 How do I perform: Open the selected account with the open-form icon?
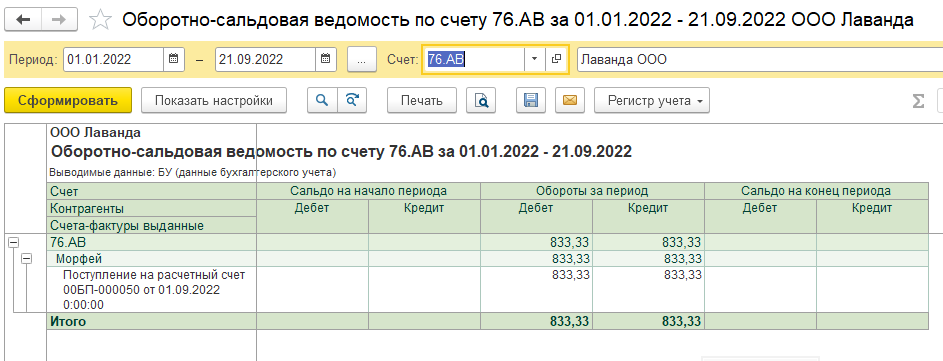click(x=556, y=59)
